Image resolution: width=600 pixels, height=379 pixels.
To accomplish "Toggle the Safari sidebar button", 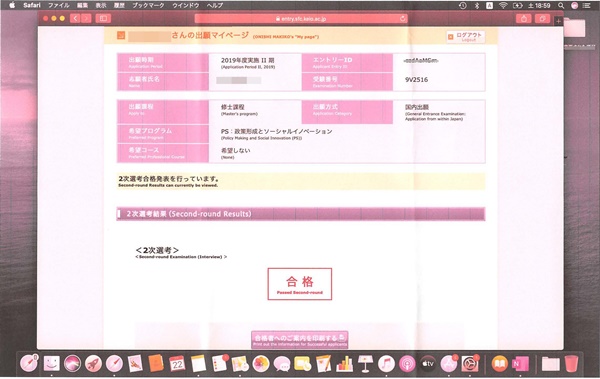I will [x=103, y=18].
